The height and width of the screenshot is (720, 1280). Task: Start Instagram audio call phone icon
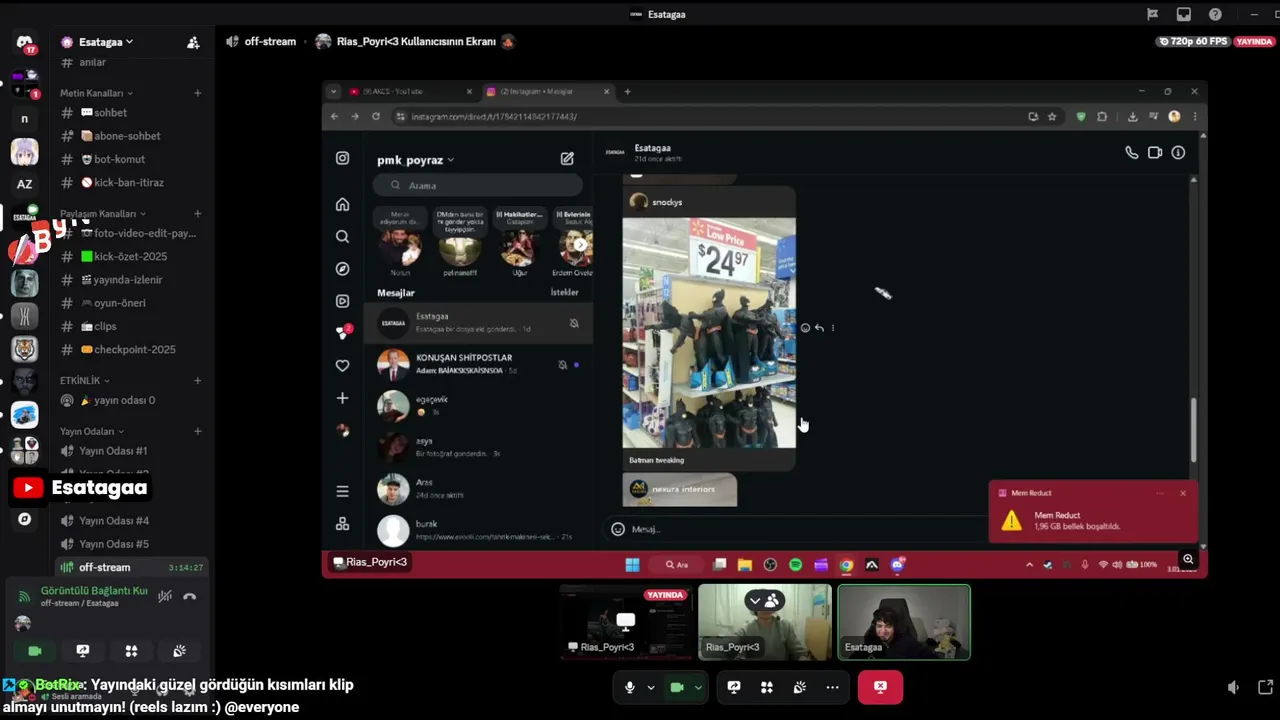point(1131,153)
